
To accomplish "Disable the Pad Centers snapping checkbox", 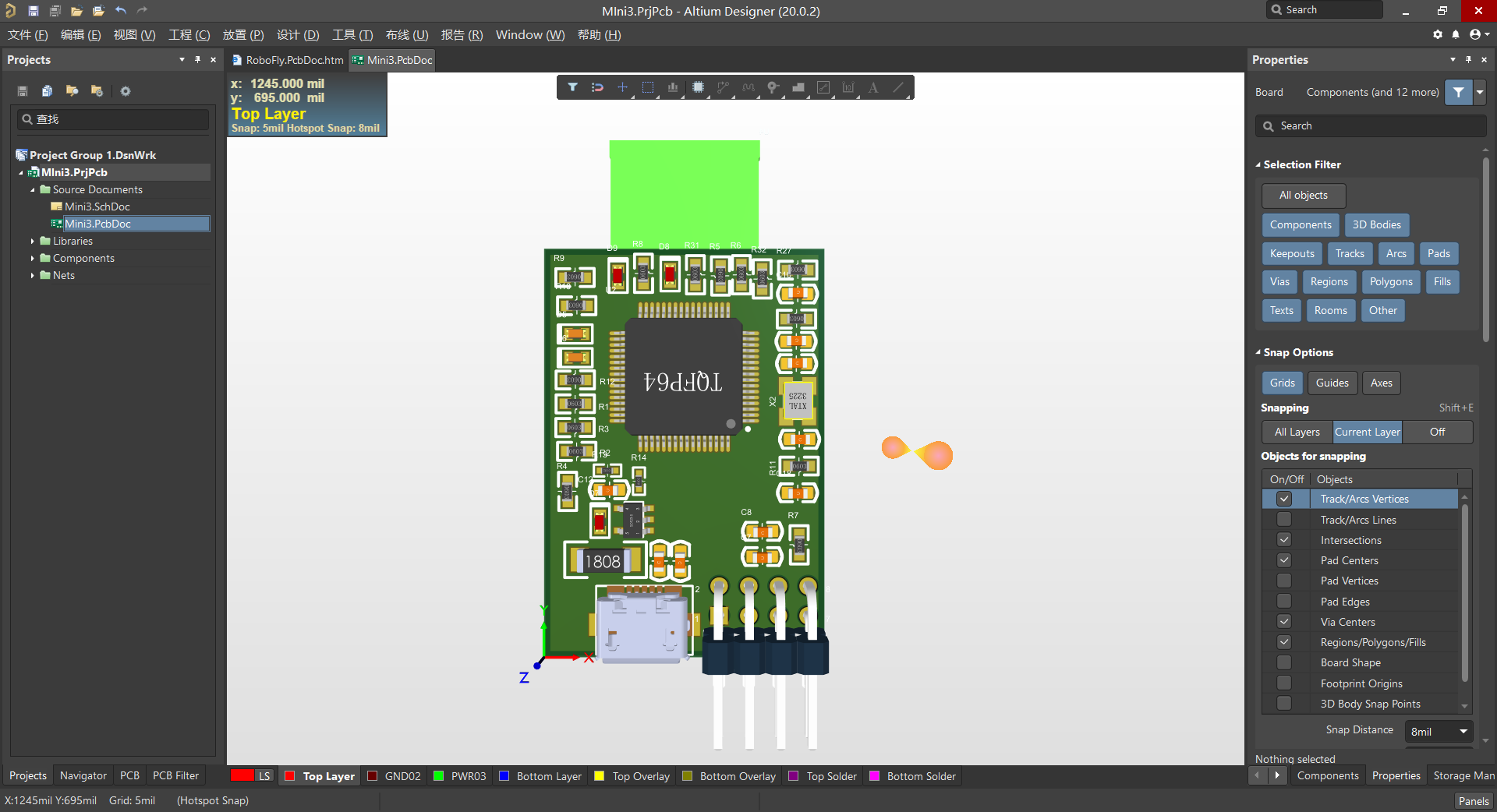I will pos(1283,560).
